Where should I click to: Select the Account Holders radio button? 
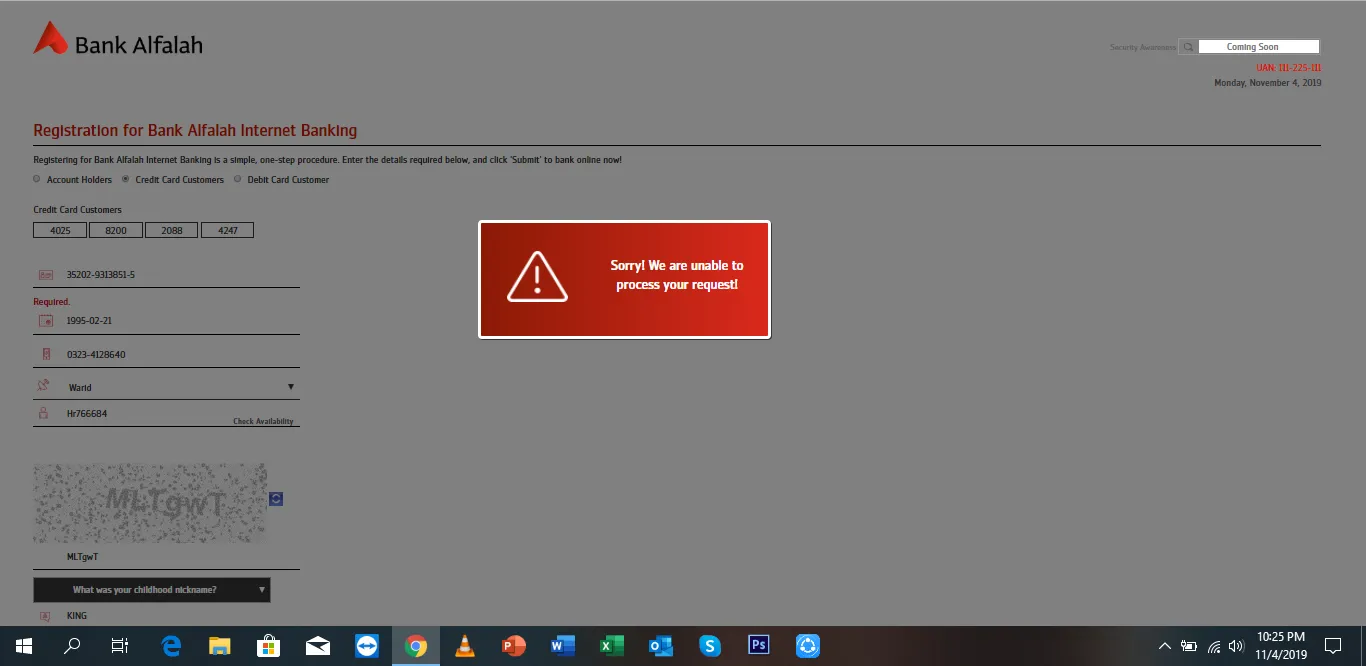(x=37, y=179)
